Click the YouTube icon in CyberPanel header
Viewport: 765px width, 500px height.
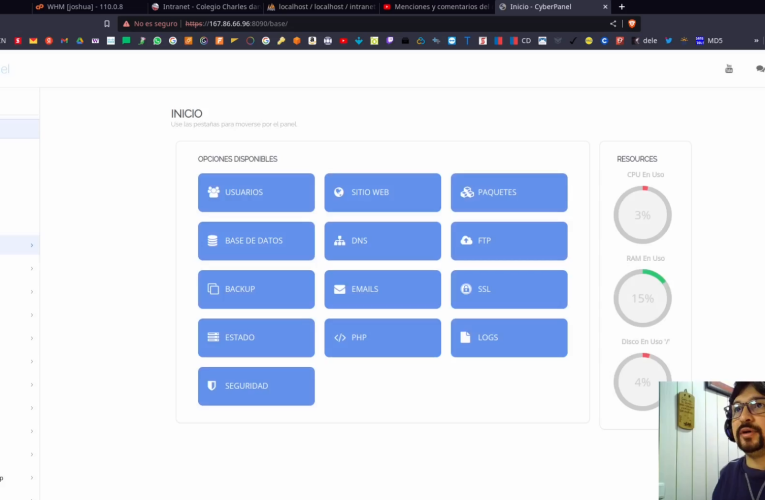click(x=729, y=69)
